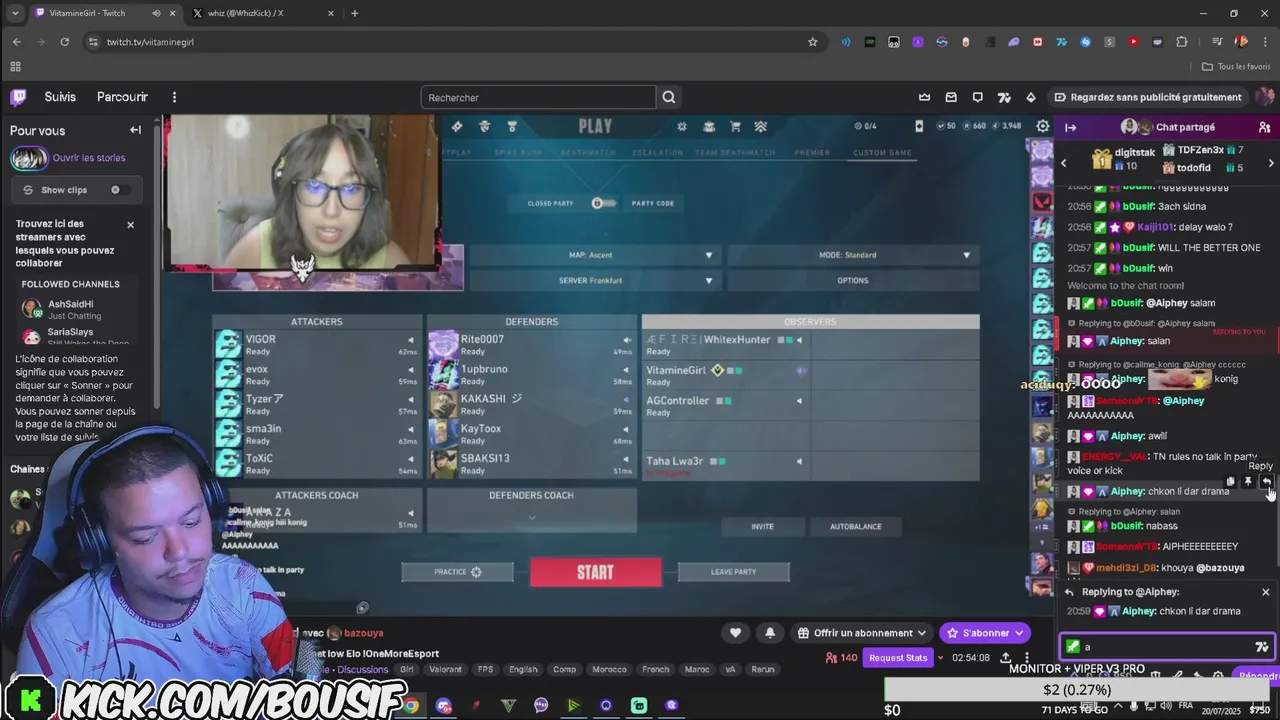This screenshot has width=1280, height=720.
Task: Open the chat community users icon
Action: (x=1264, y=127)
